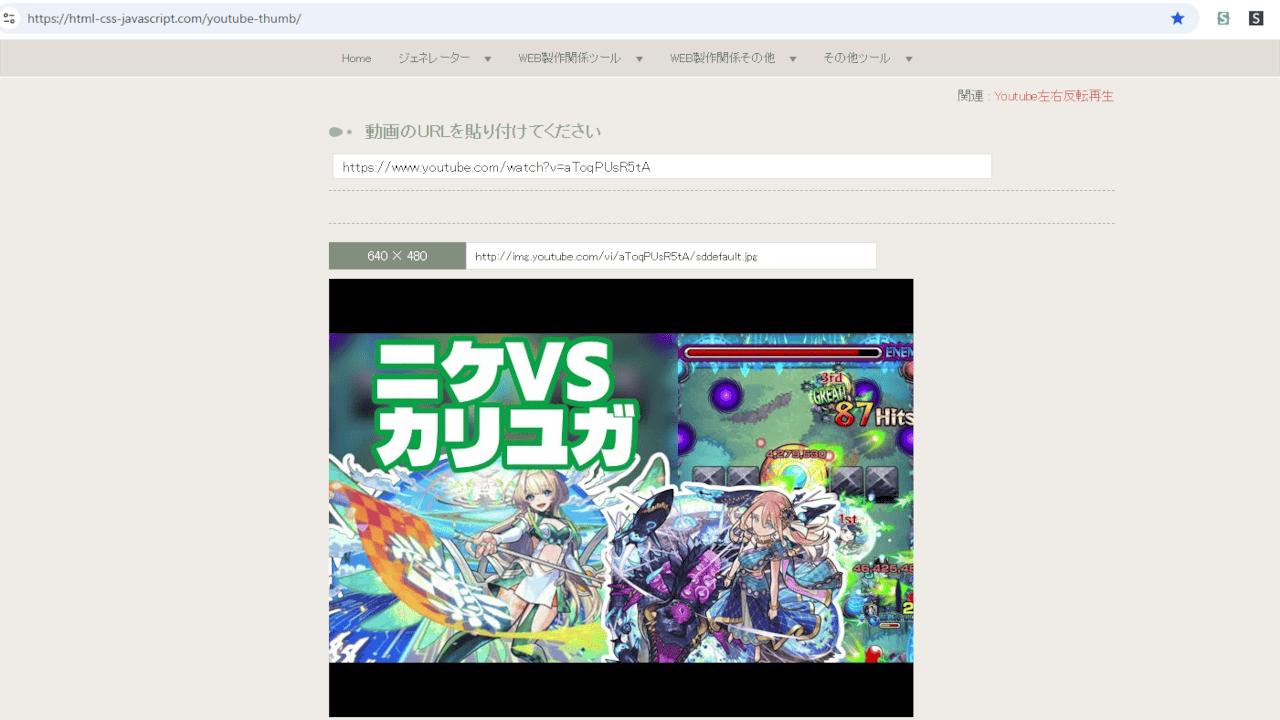The height and width of the screenshot is (720, 1280).
Task: Click the ニケVSカリユガ thumbnail image
Action: [620, 497]
